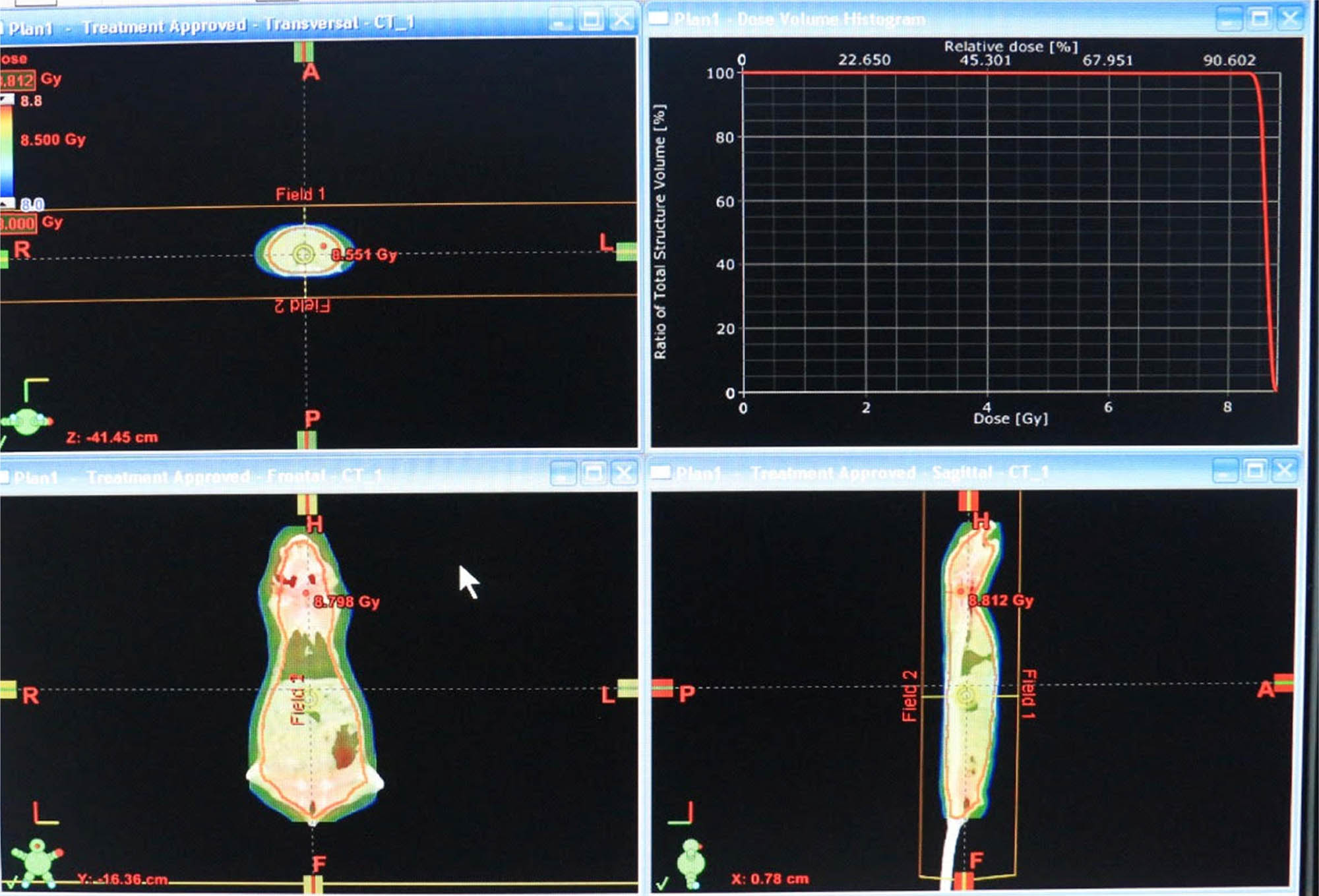Viewport: 1319px width, 896px height.
Task: Click the Field 1 label in Transversal view
Action: pyautogui.click(x=300, y=194)
